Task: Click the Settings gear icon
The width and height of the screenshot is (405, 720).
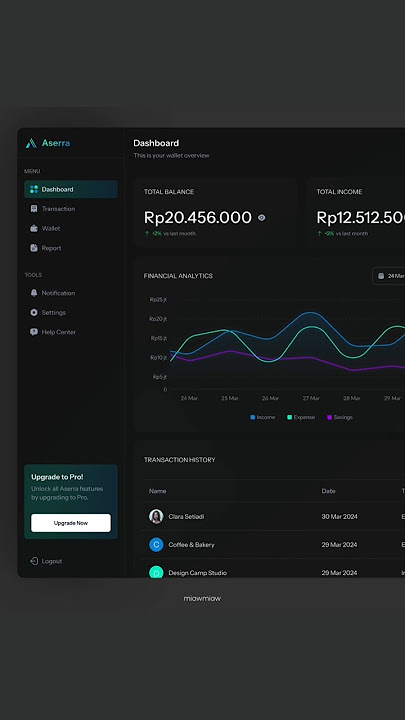Action: (x=34, y=312)
